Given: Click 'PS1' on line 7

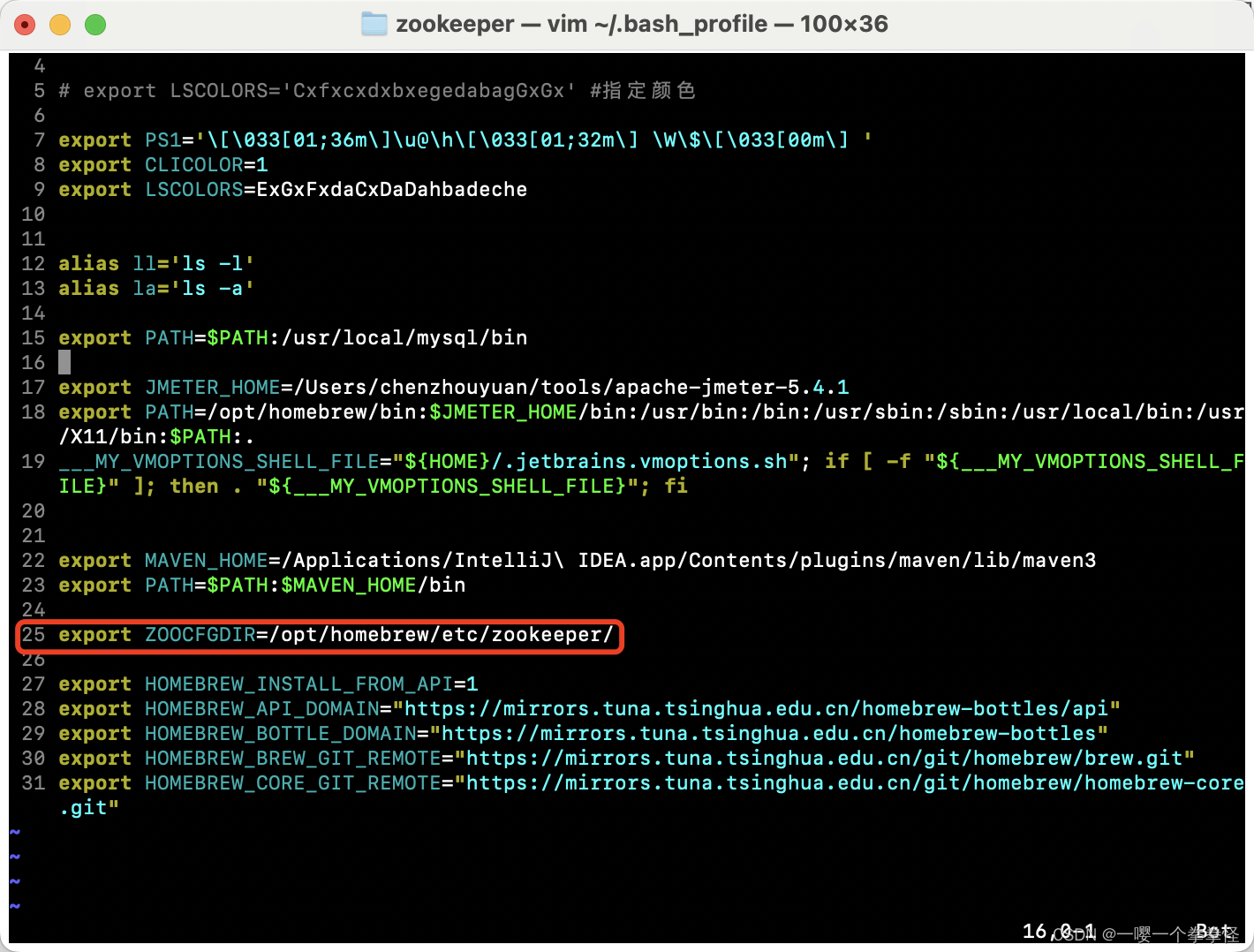Looking at the screenshot, I should pyautogui.click(x=163, y=140).
